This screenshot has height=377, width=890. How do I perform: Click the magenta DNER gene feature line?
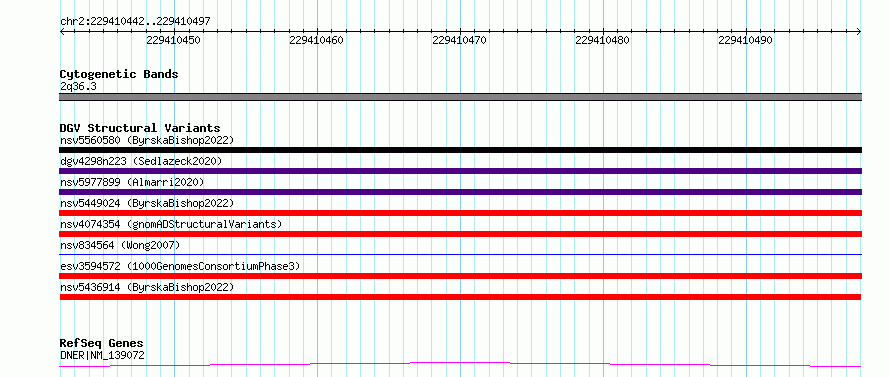(460, 364)
